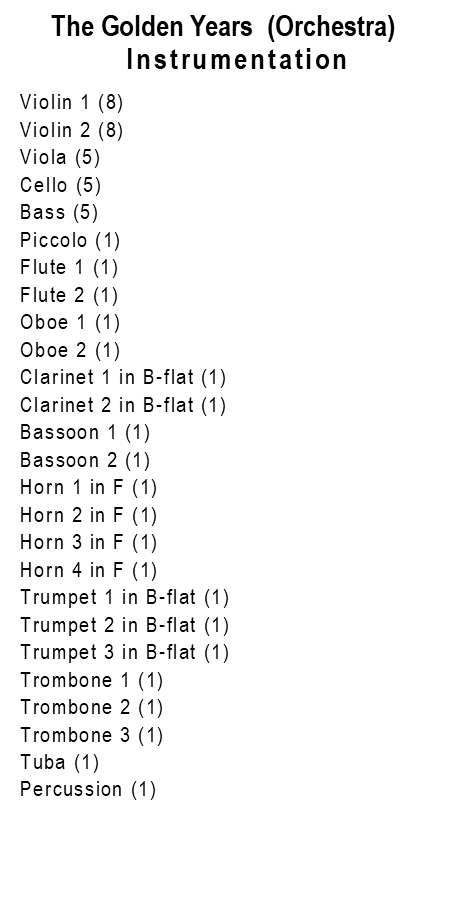Screen dimensions: 450x900
Task: Click the Viola (5) line
Action: 60,157
